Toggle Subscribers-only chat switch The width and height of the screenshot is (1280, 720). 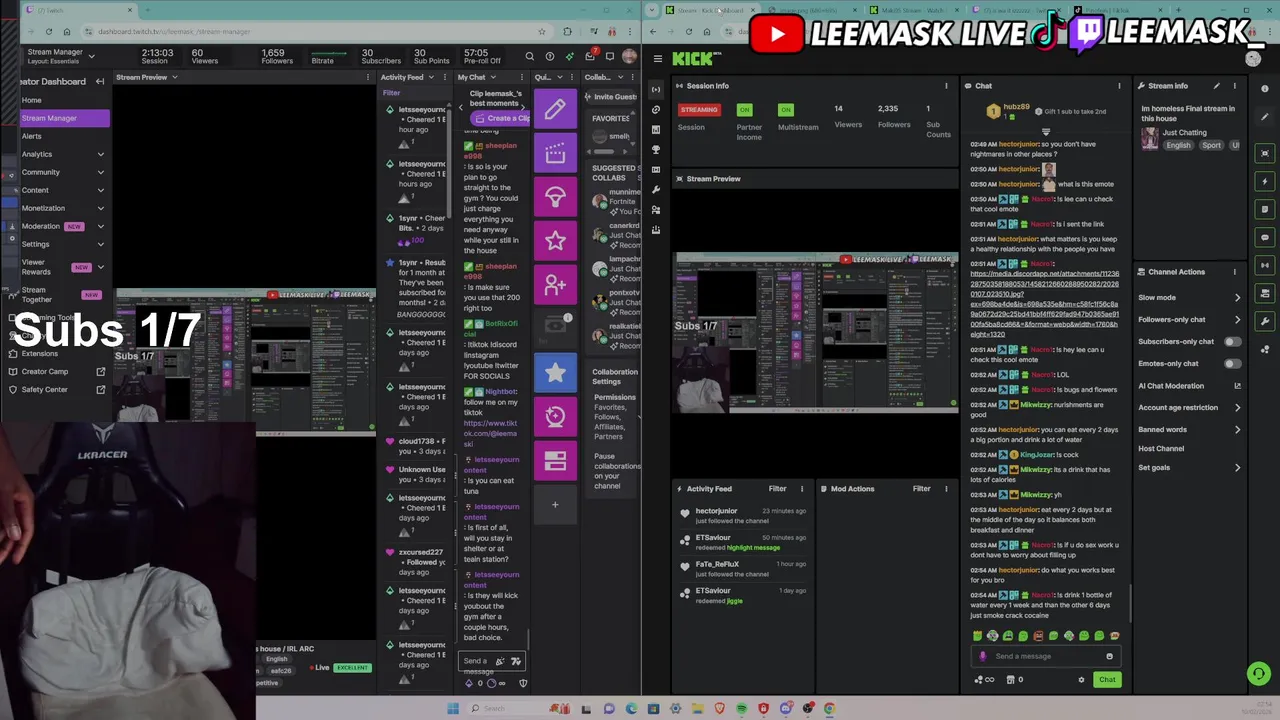[1232, 342]
